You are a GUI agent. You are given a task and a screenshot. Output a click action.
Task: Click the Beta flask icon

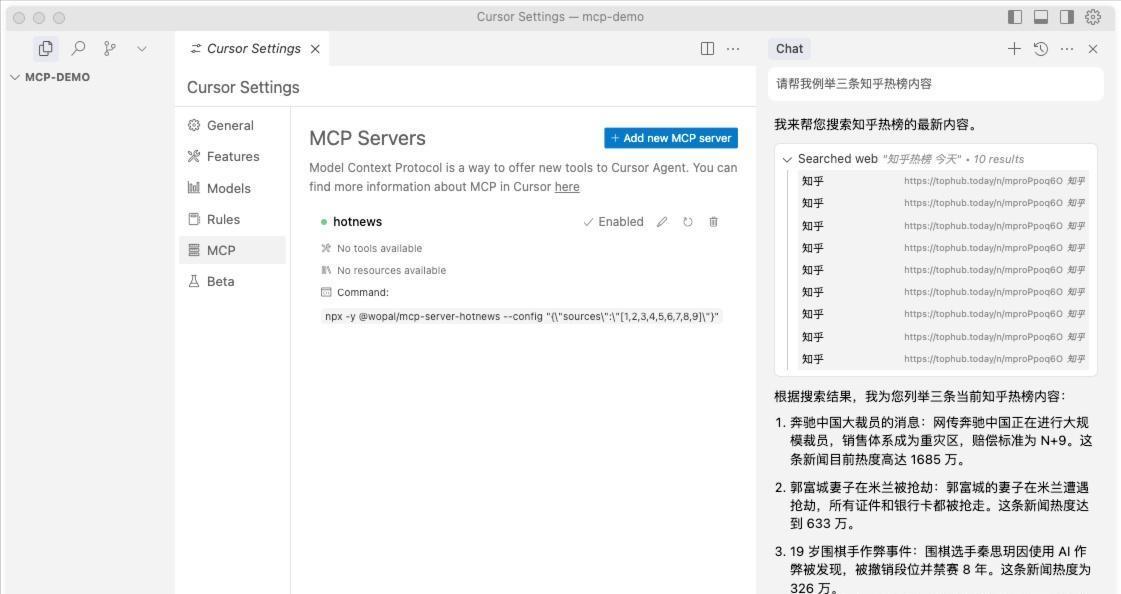tap(194, 281)
